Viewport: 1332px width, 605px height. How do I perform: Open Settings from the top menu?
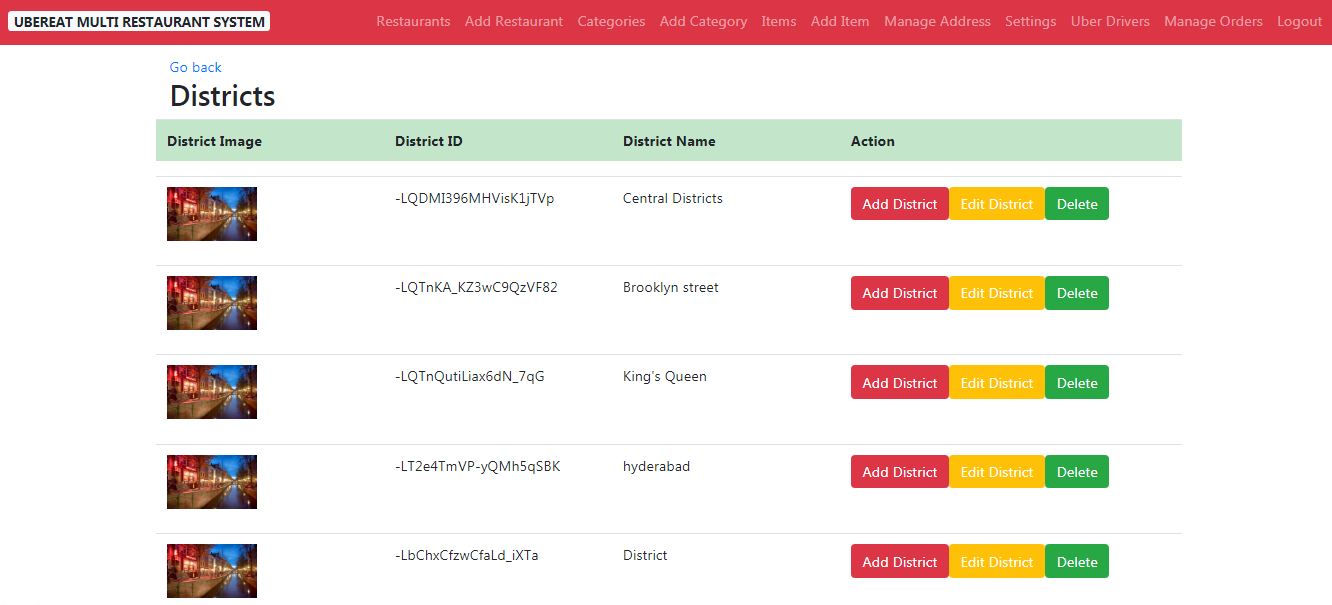tap(1030, 21)
